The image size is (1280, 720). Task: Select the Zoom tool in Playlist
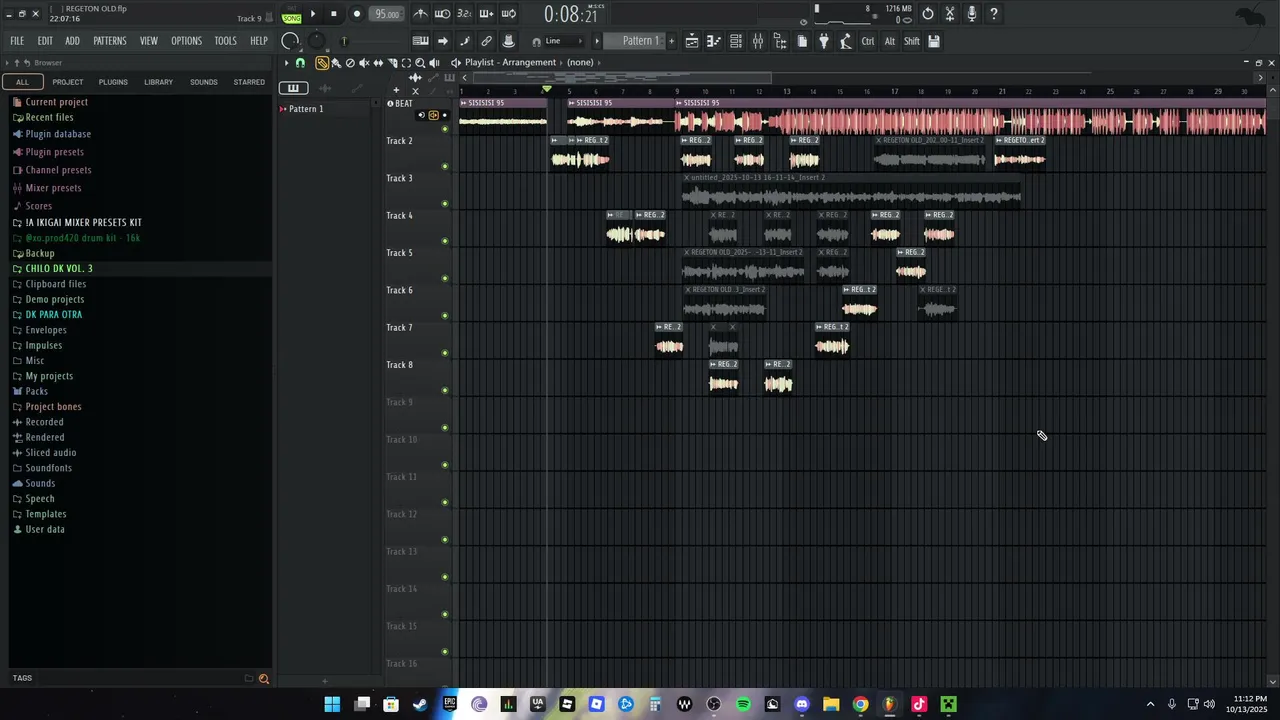(420, 62)
